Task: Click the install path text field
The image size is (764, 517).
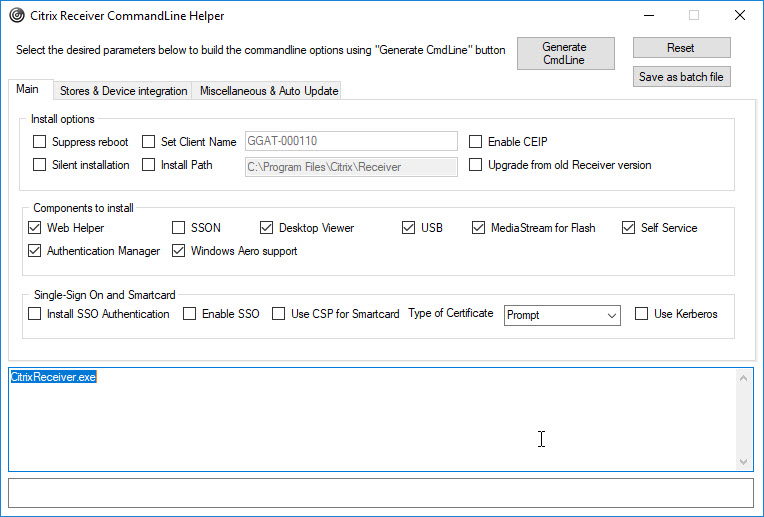Action: tap(351, 167)
